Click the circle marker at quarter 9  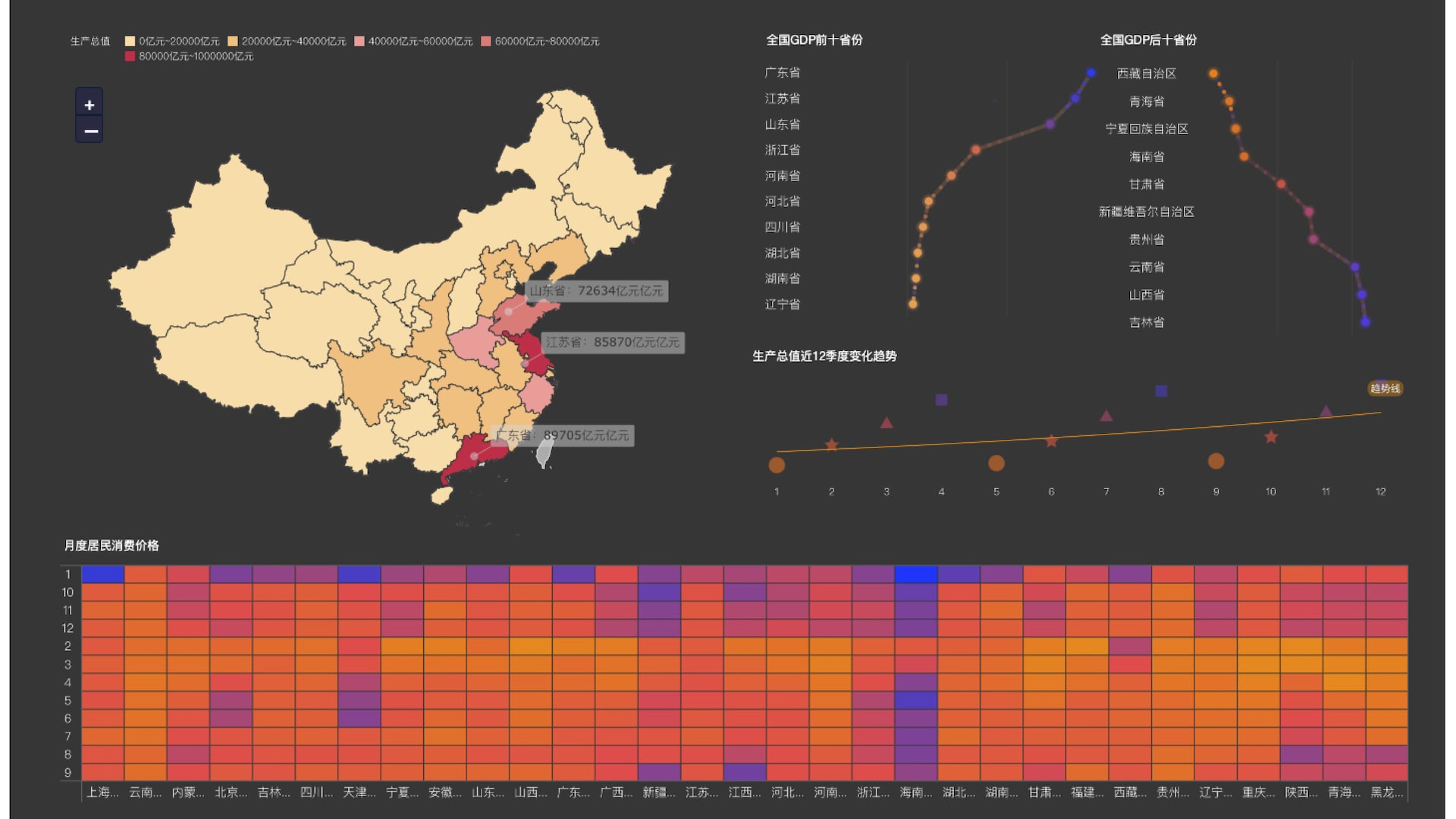pos(1216,460)
